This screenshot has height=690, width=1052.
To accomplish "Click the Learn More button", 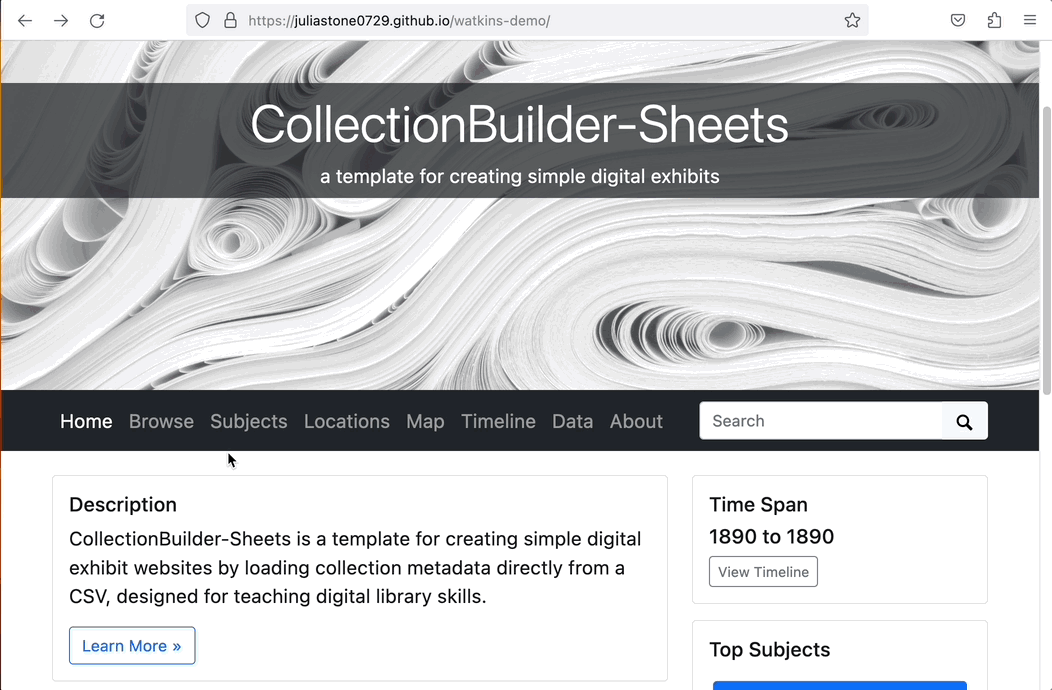I will pos(131,645).
